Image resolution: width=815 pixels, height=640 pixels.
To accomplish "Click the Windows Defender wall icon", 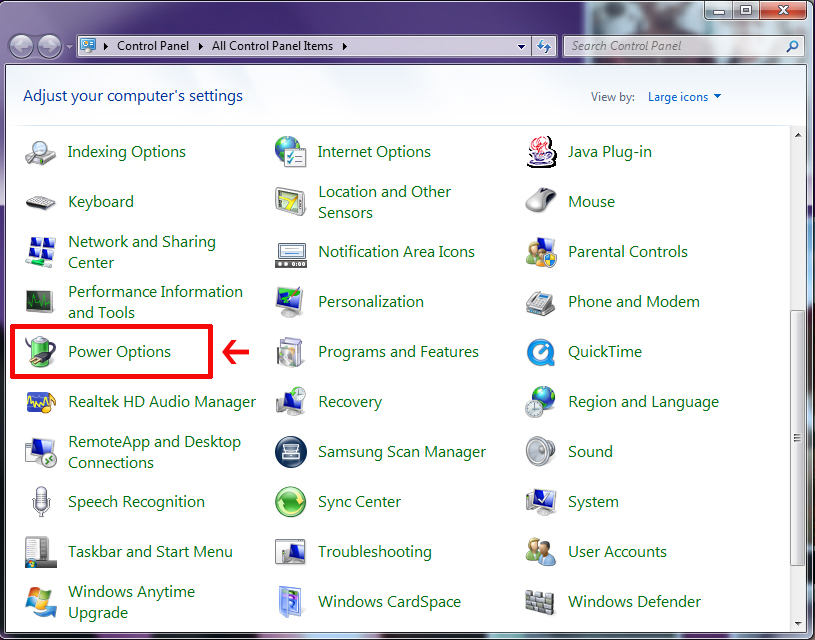I will point(541,602).
